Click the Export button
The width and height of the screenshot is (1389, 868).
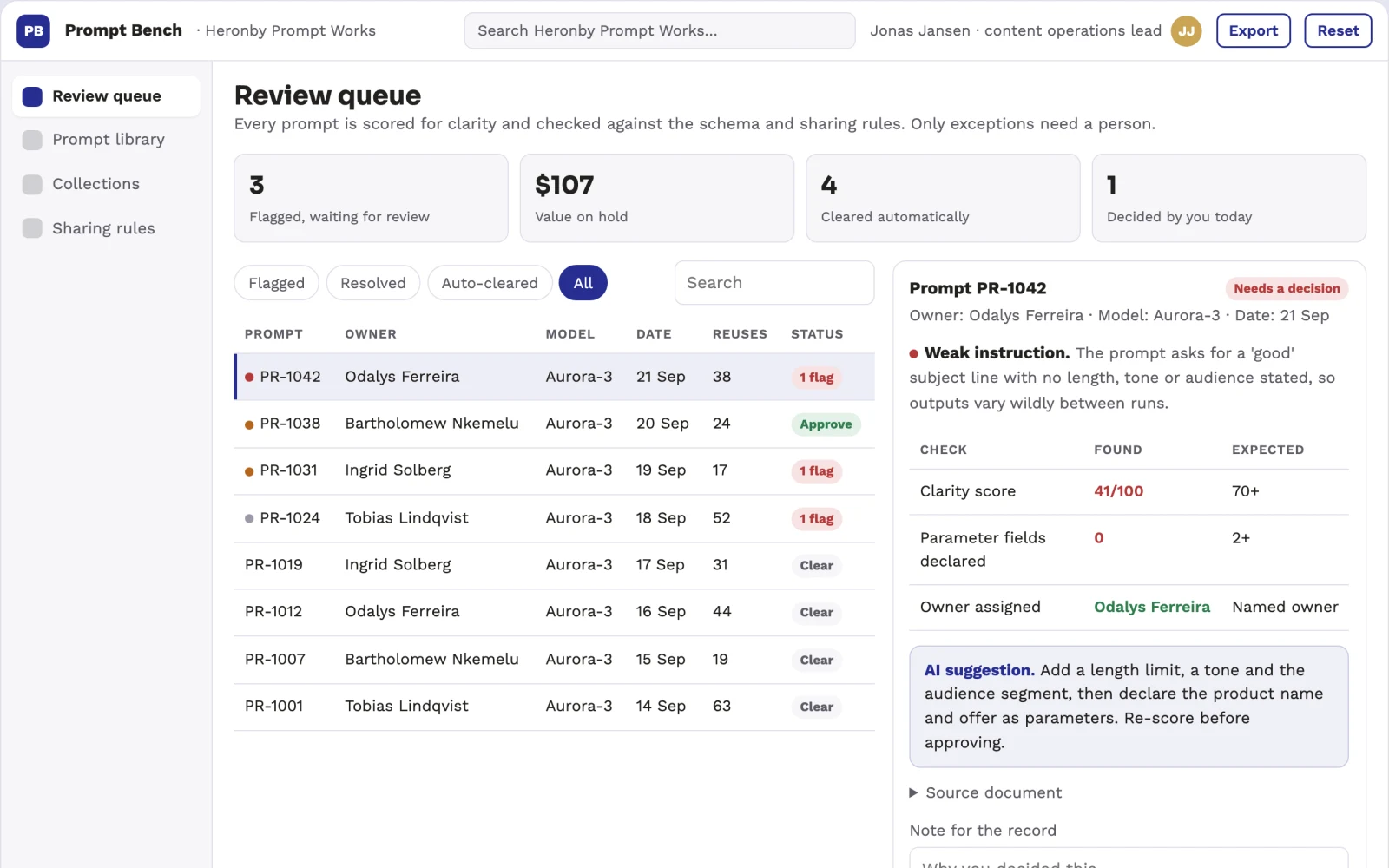click(x=1254, y=30)
